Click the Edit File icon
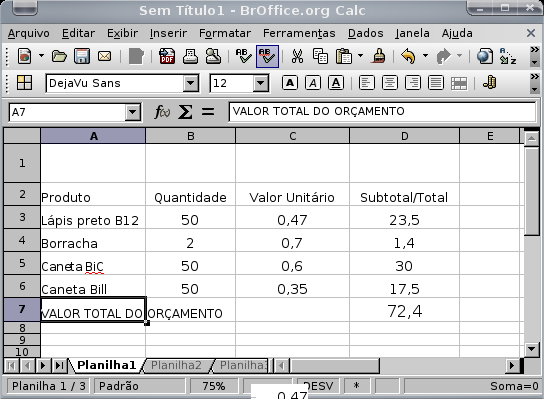This screenshot has width=544, height=399. 136,56
